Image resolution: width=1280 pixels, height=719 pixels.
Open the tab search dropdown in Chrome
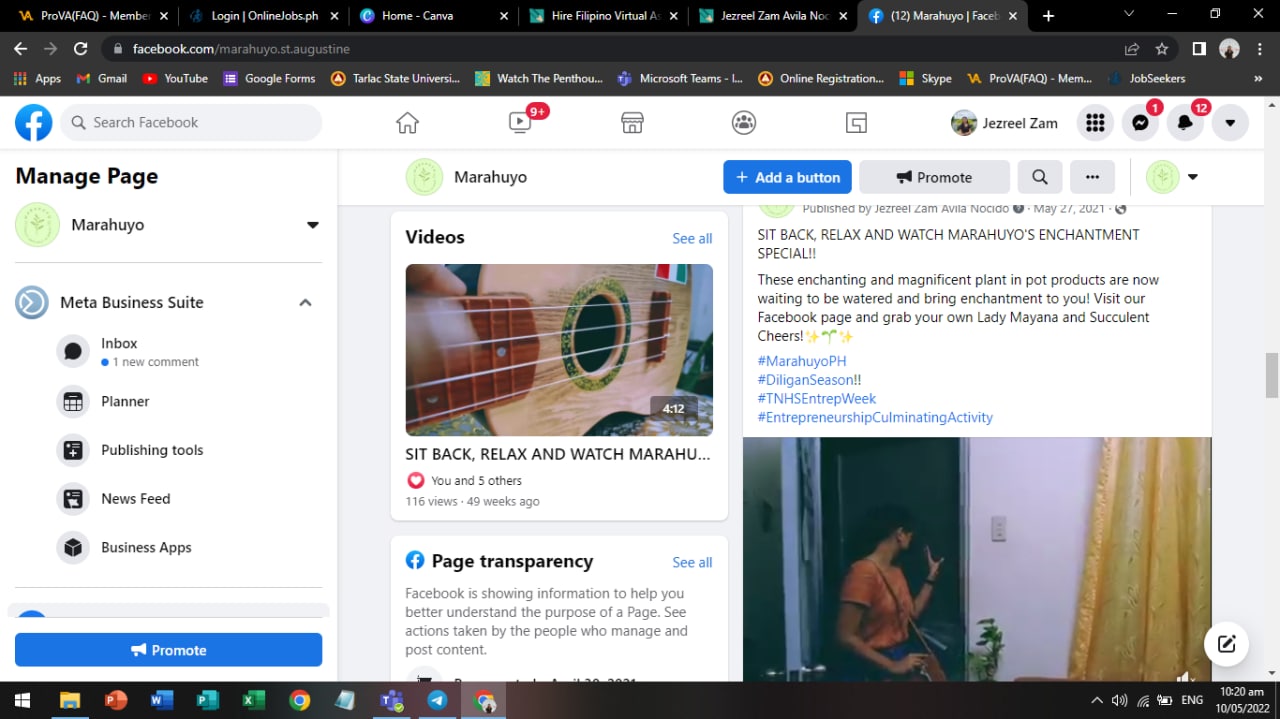click(x=1129, y=15)
